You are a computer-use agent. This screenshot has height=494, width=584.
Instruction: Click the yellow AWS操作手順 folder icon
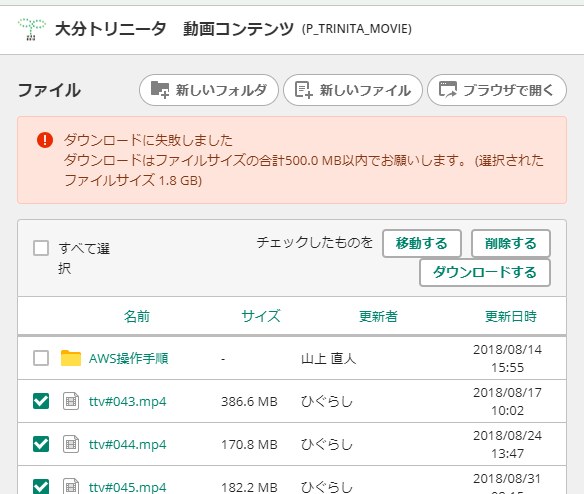(x=71, y=358)
